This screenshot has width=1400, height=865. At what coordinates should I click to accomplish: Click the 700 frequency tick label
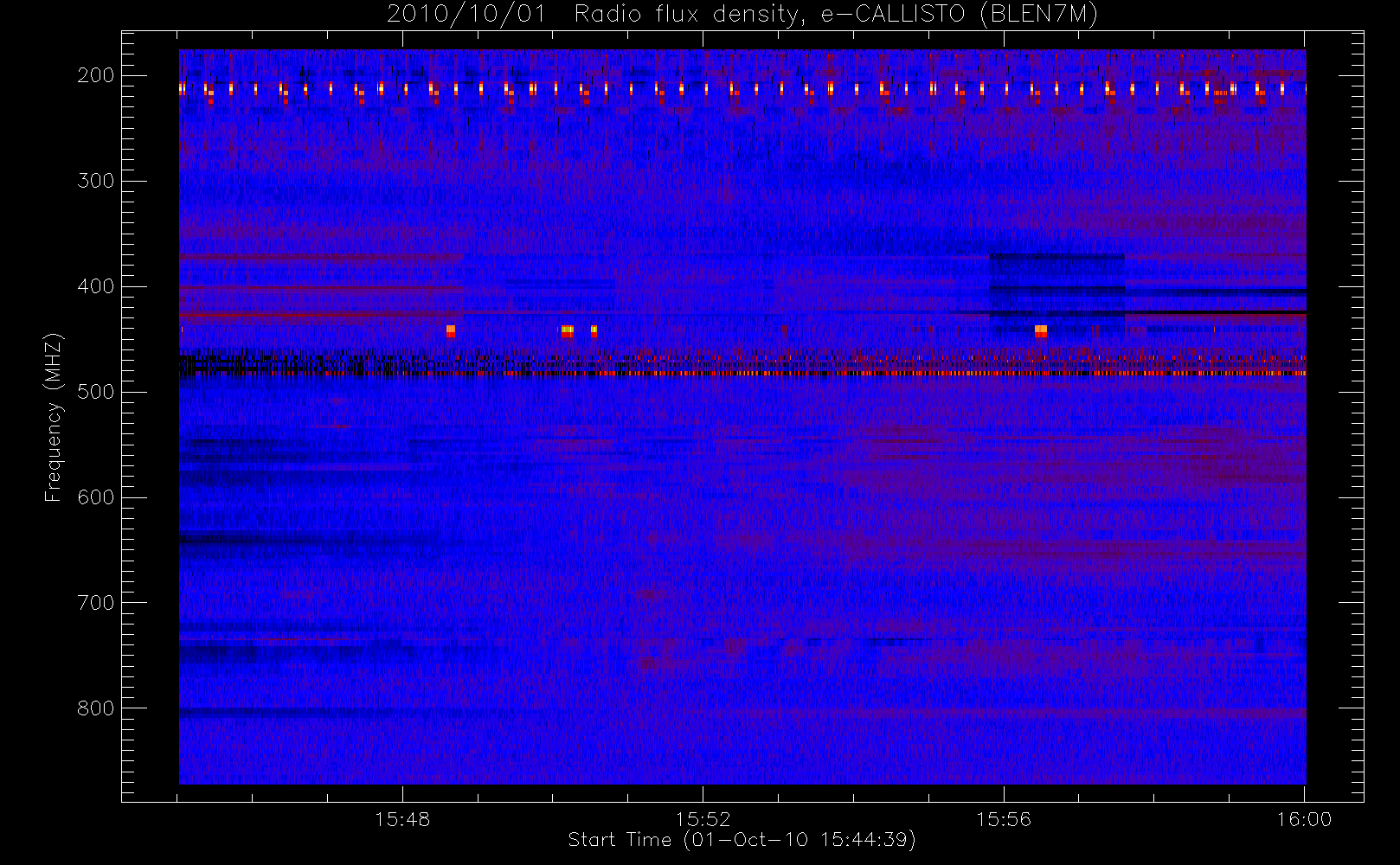coord(96,603)
